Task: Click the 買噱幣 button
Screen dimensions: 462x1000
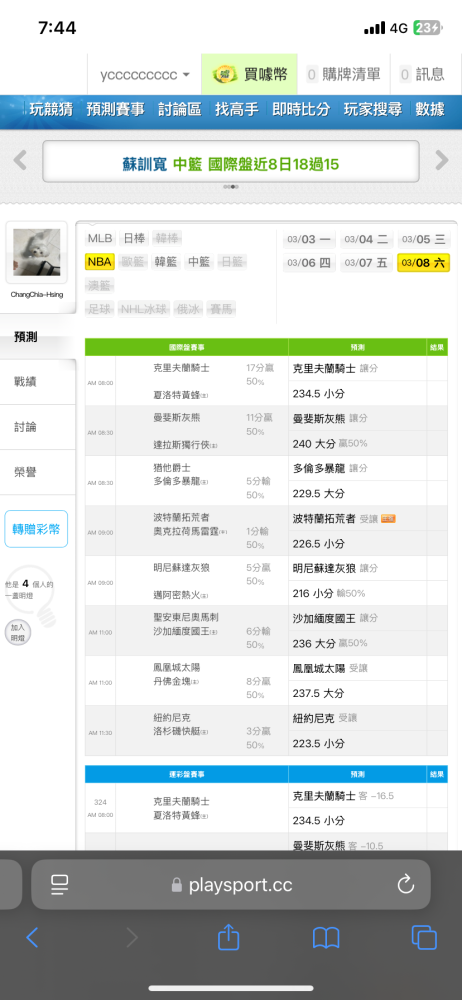Action: (250, 75)
